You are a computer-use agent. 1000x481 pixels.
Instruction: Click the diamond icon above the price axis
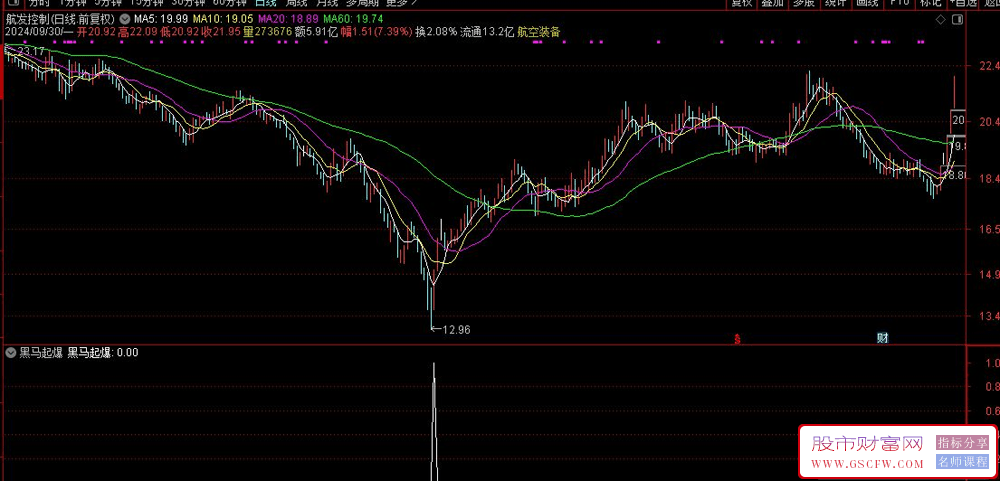[940, 20]
